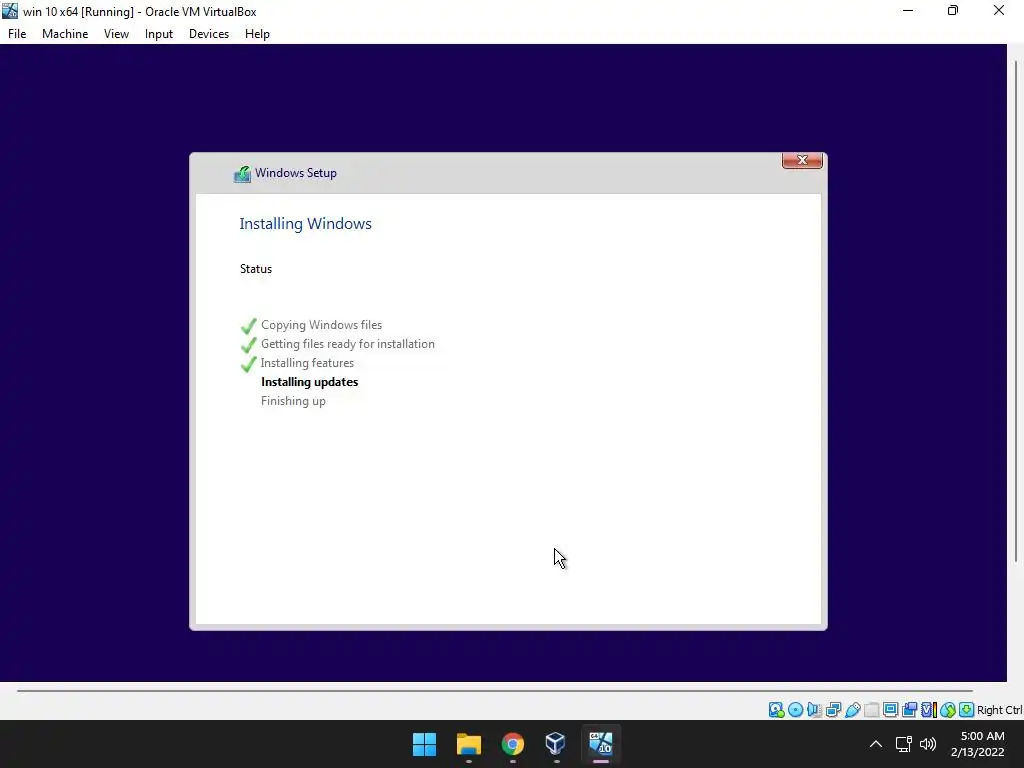This screenshot has height=768, width=1024.
Task: Close the Windows Setup dialog
Action: point(802,160)
